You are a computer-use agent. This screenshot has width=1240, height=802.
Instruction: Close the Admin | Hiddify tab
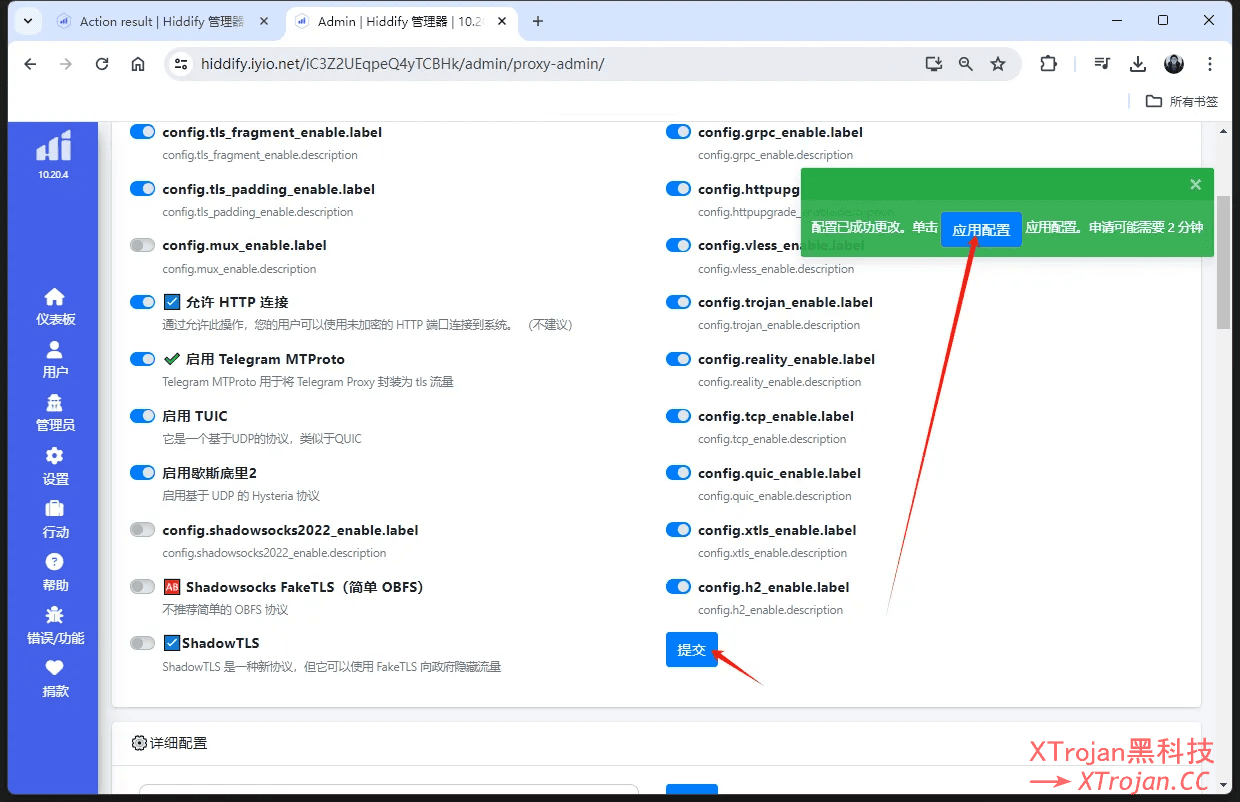(x=501, y=21)
